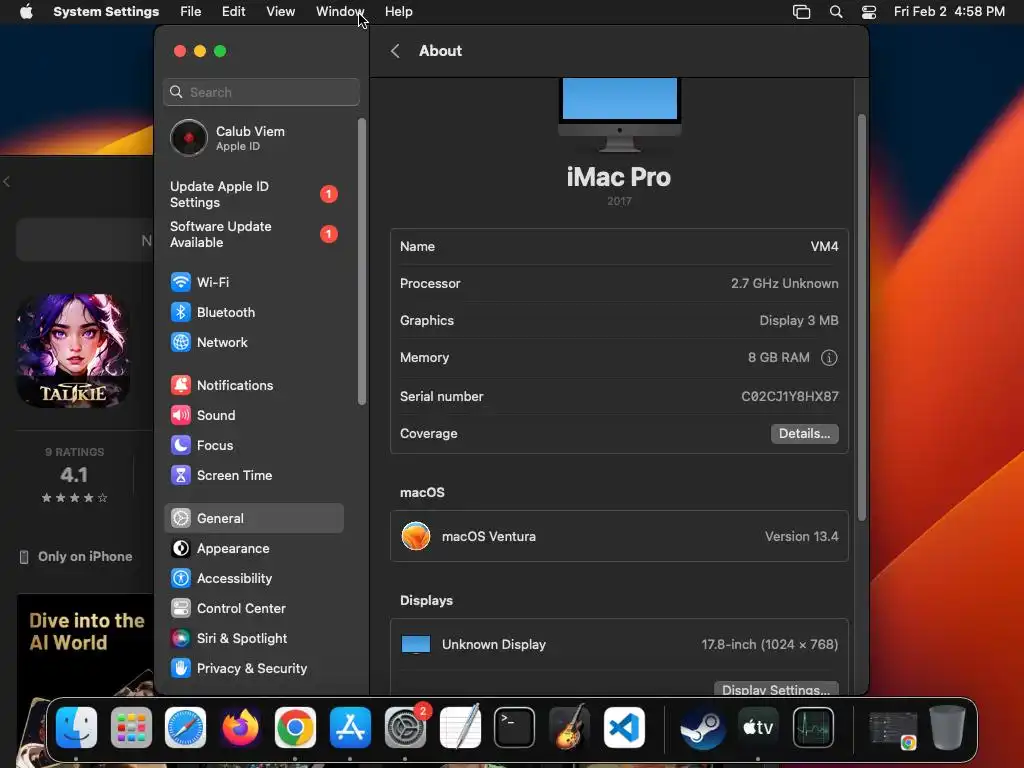
Task: Open the Help menu
Action: coord(398,12)
